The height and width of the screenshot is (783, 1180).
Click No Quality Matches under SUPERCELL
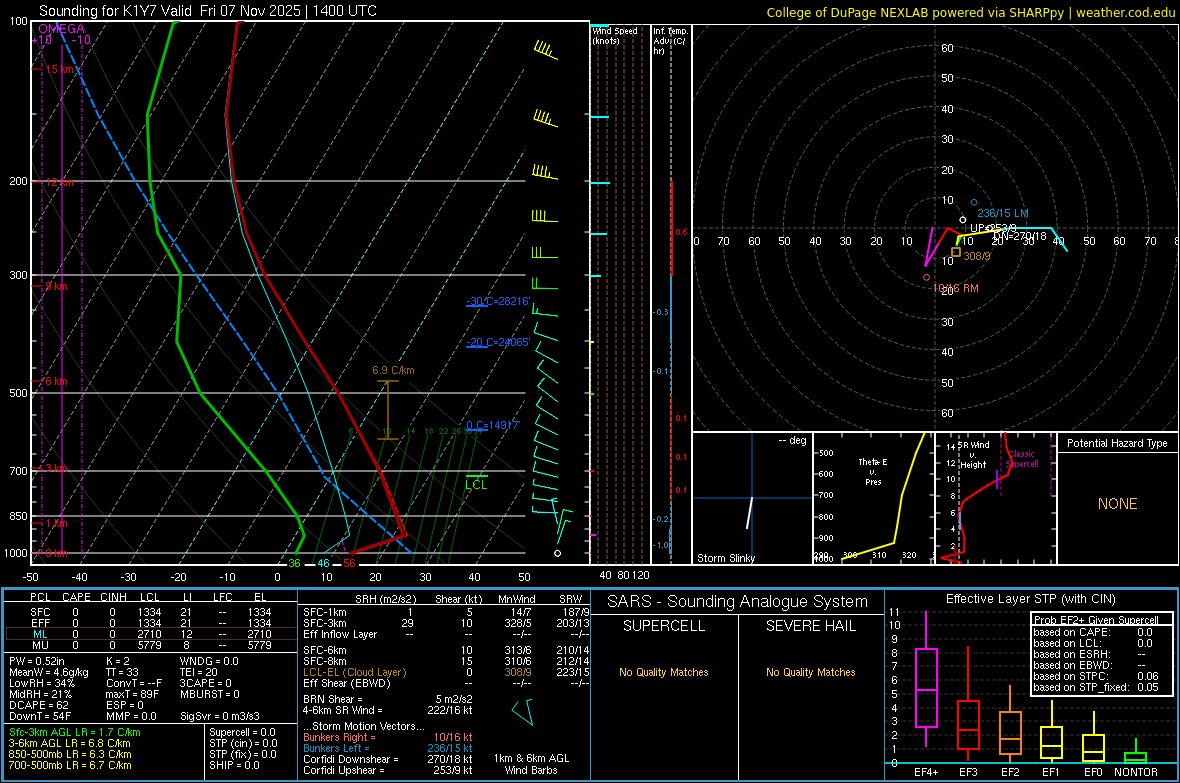[x=664, y=672]
